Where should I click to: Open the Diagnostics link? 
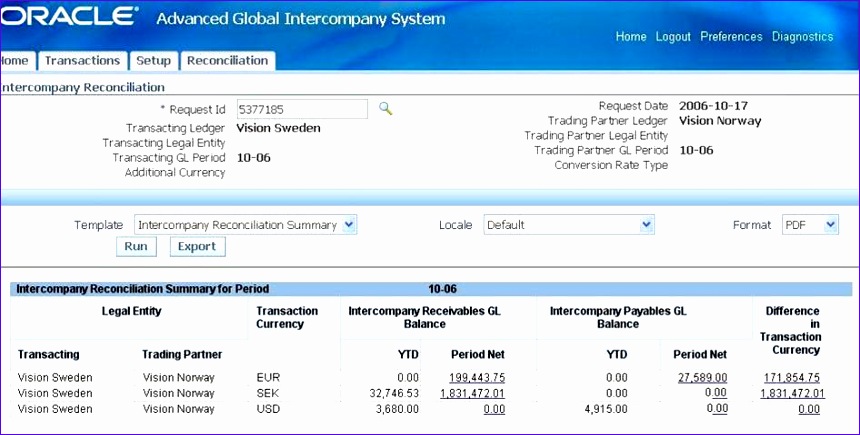[x=802, y=37]
